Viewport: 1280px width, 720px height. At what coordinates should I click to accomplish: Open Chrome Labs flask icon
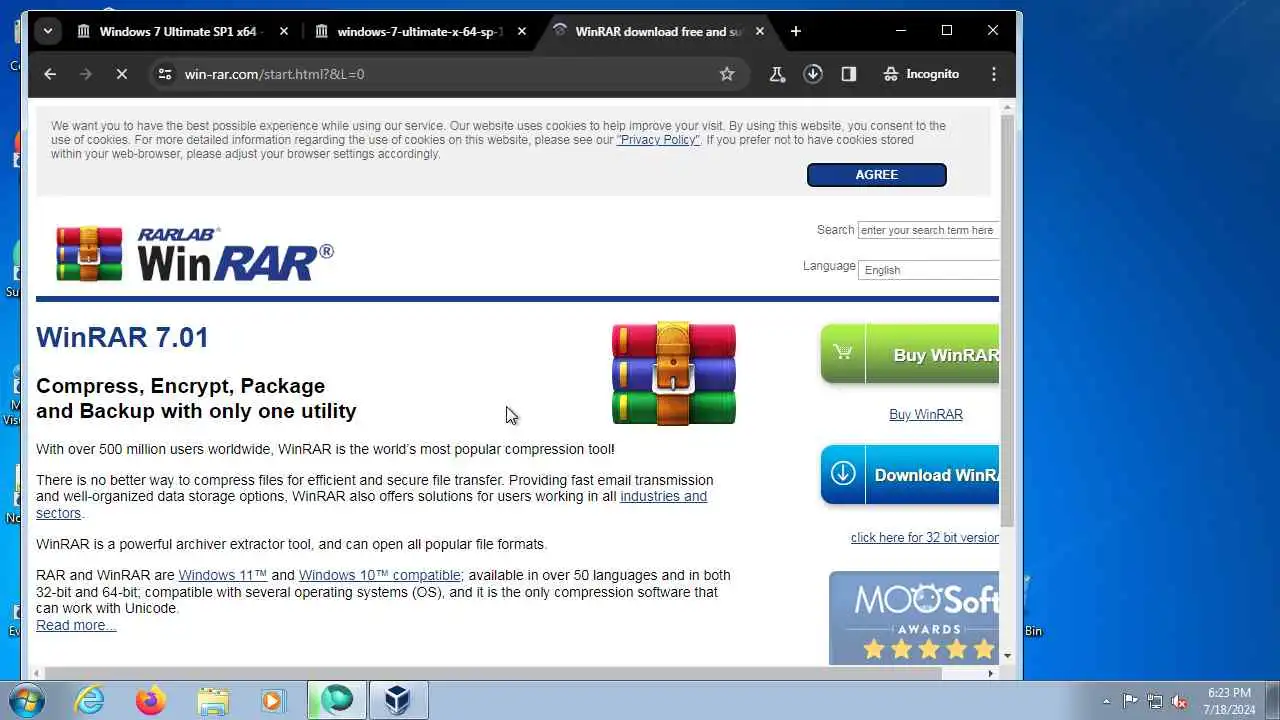tap(777, 74)
